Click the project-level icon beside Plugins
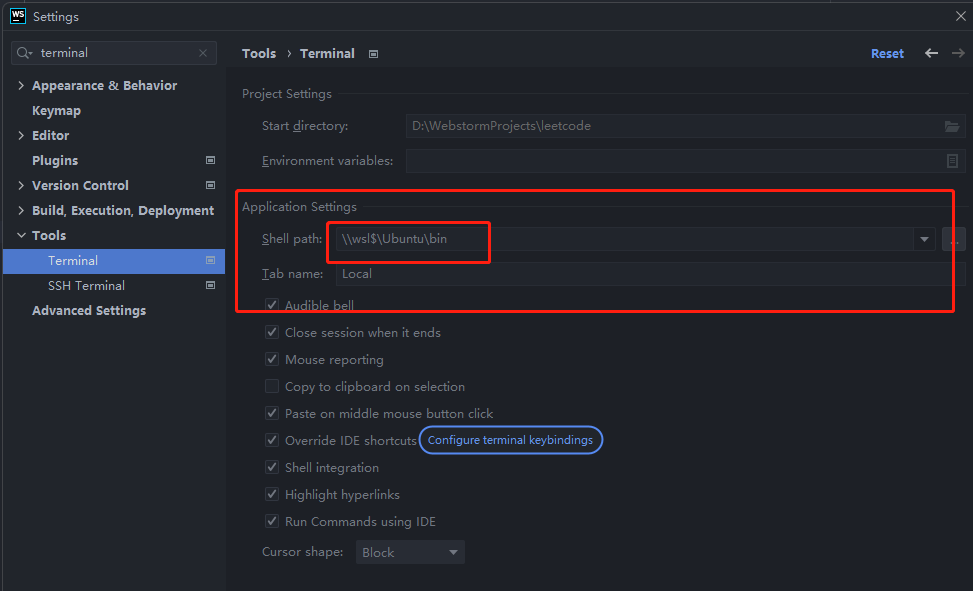The image size is (973, 591). tap(210, 160)
